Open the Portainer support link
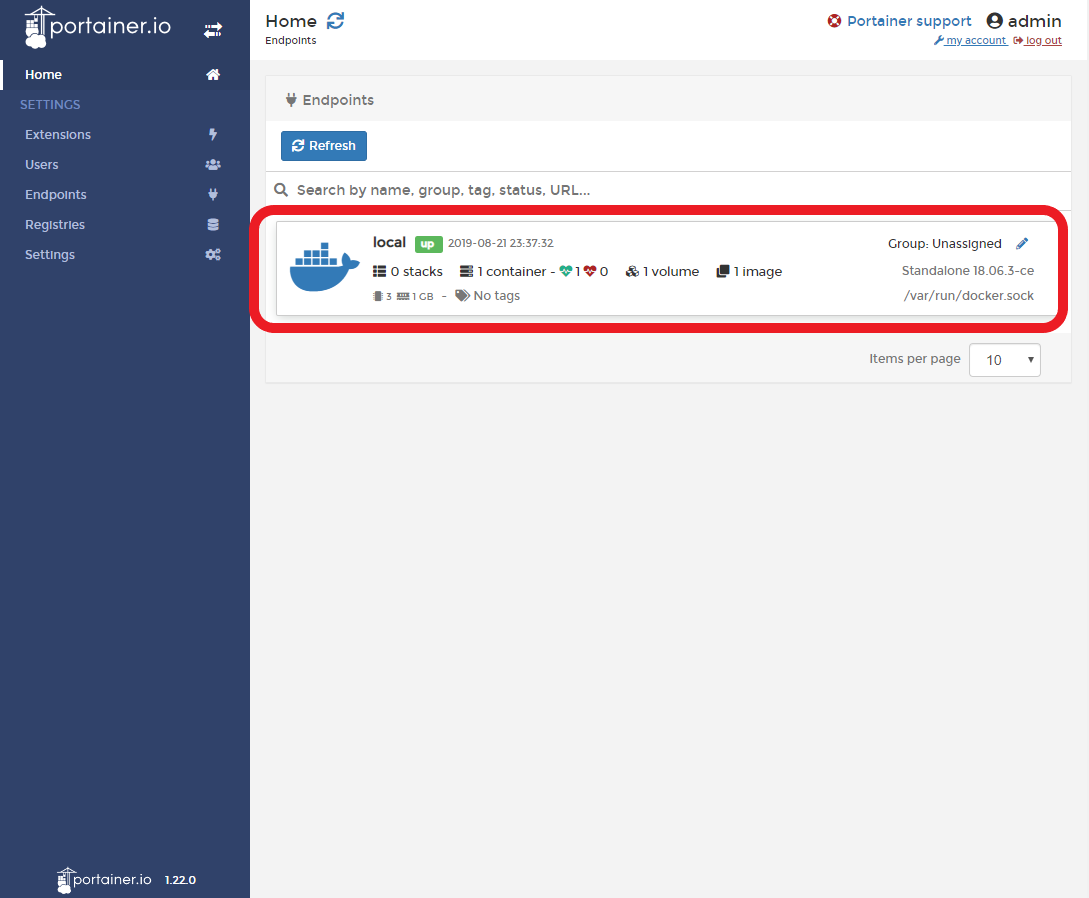 [908, 21]
